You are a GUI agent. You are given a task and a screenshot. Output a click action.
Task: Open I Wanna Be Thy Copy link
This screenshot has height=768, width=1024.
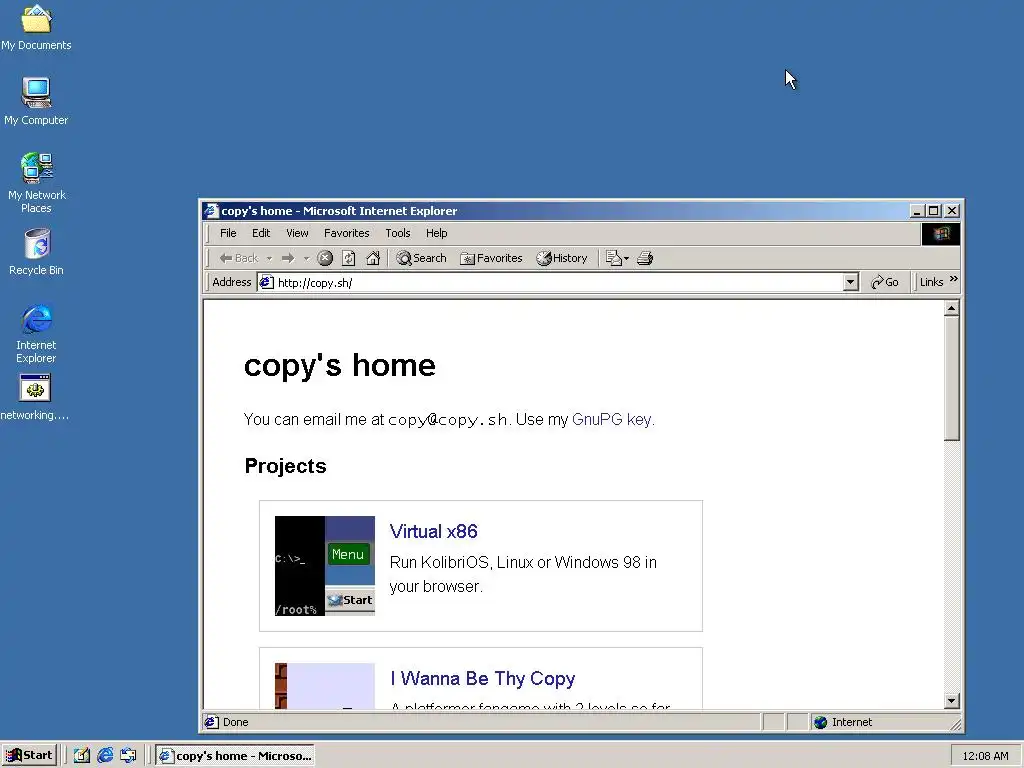[483, 679]
